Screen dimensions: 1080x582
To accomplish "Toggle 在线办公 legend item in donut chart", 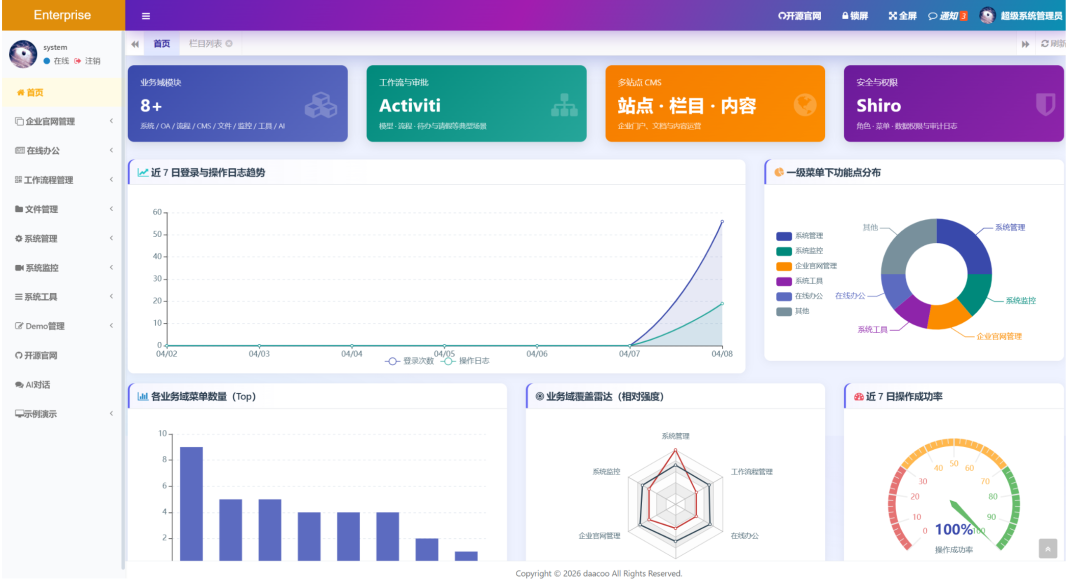I will (800, 296).
